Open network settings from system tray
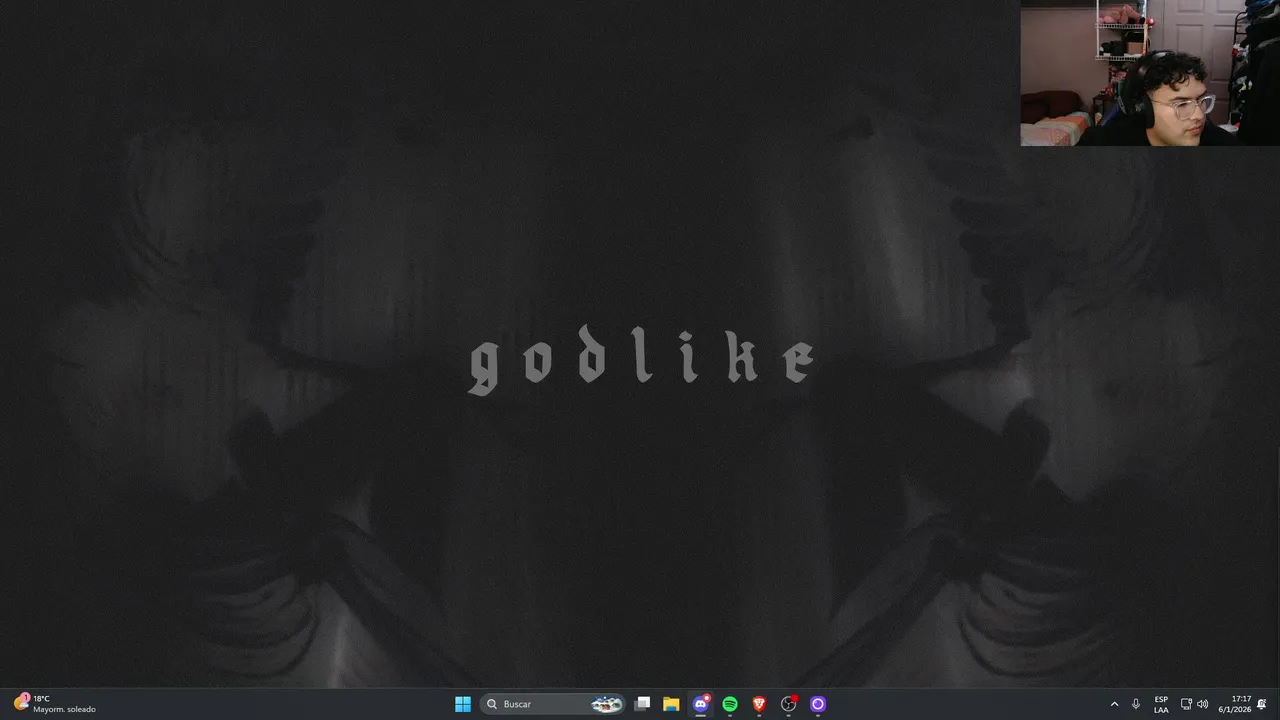1280x720 pixels. 1186,704
